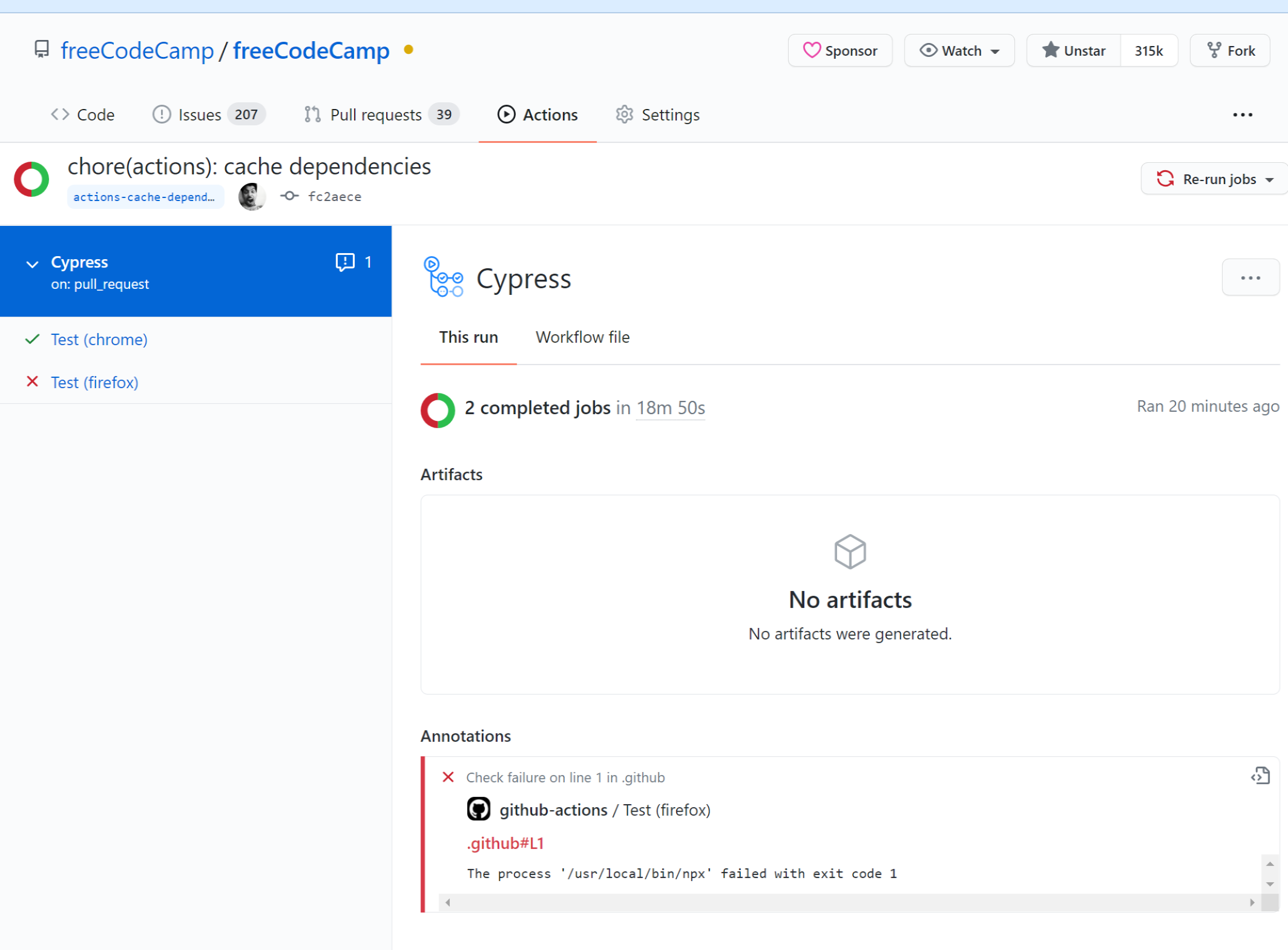
Task: Click the red X beside Test (firefox)
Action: coord(31,381)
